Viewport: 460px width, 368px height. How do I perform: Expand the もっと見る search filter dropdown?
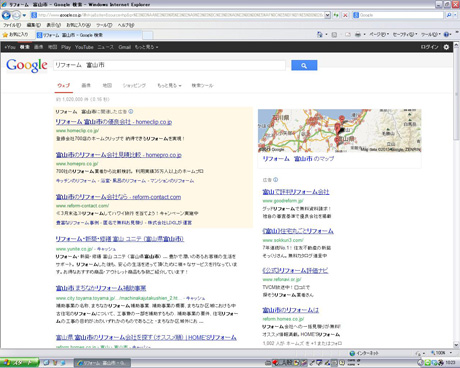click(169, 85)
